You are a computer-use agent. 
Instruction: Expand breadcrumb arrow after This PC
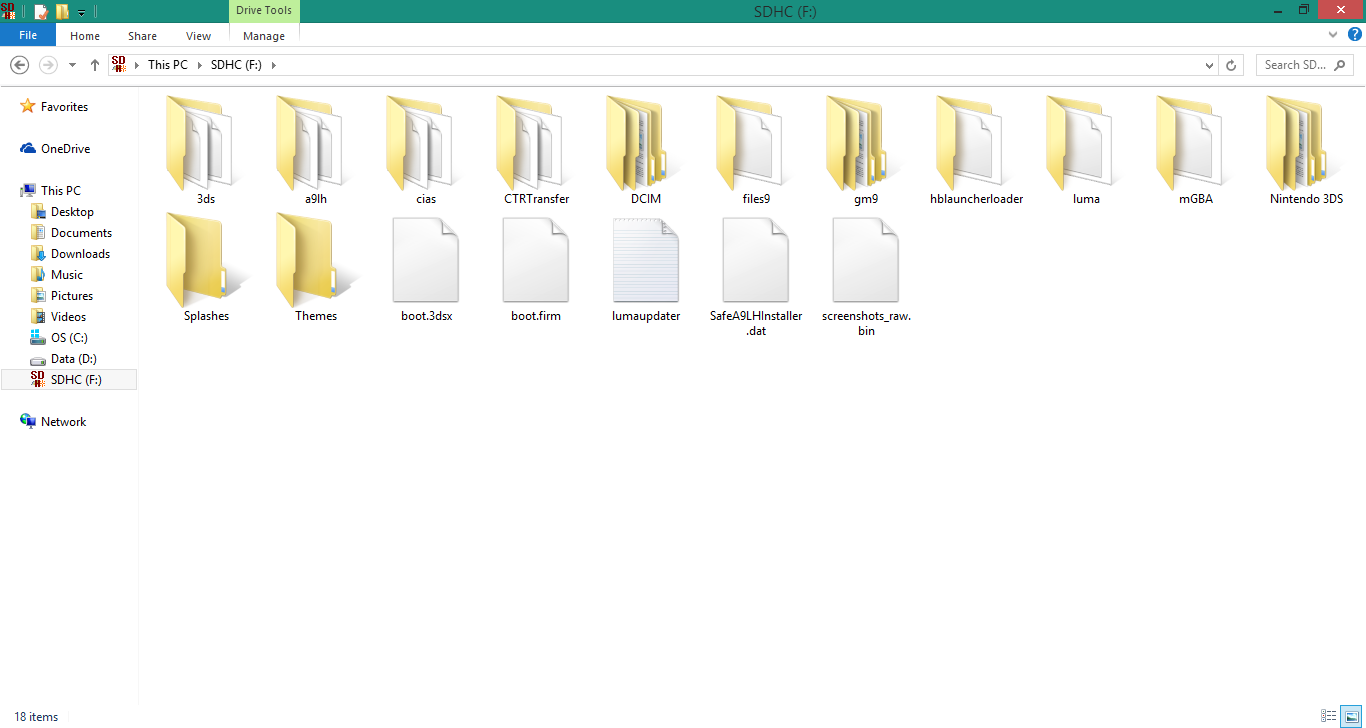[199, 65]
